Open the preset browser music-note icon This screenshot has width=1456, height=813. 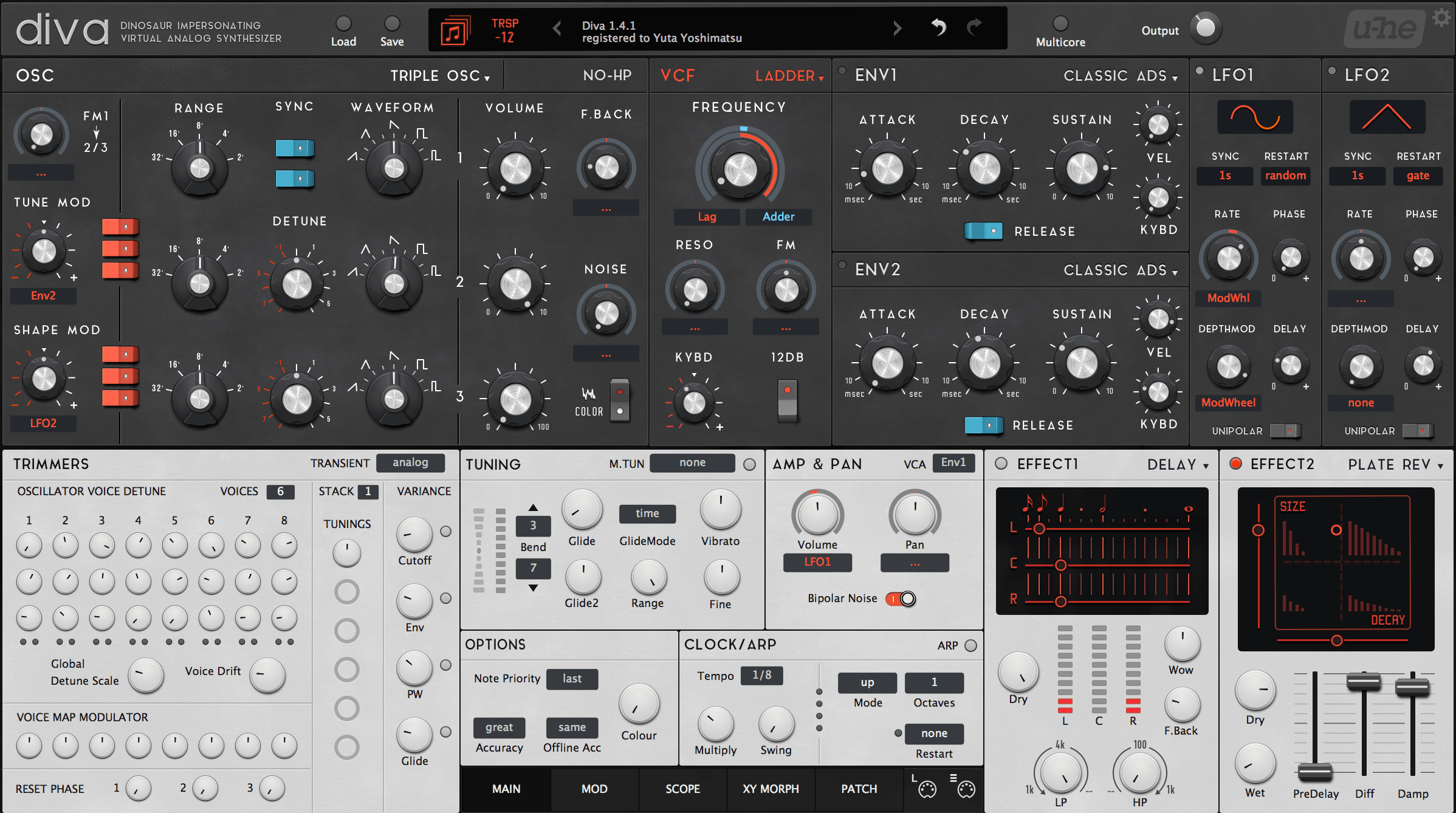pos(455,30)
